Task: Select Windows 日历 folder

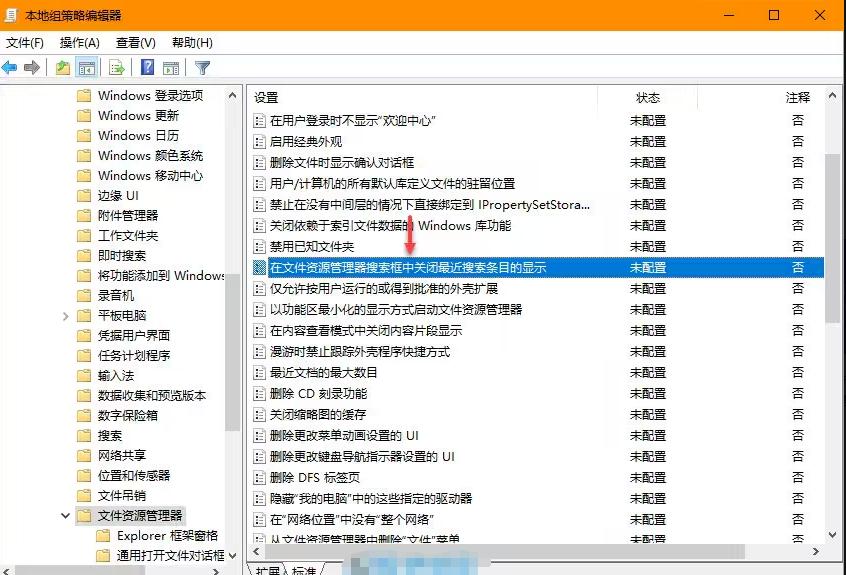Action: click(138, 135)
